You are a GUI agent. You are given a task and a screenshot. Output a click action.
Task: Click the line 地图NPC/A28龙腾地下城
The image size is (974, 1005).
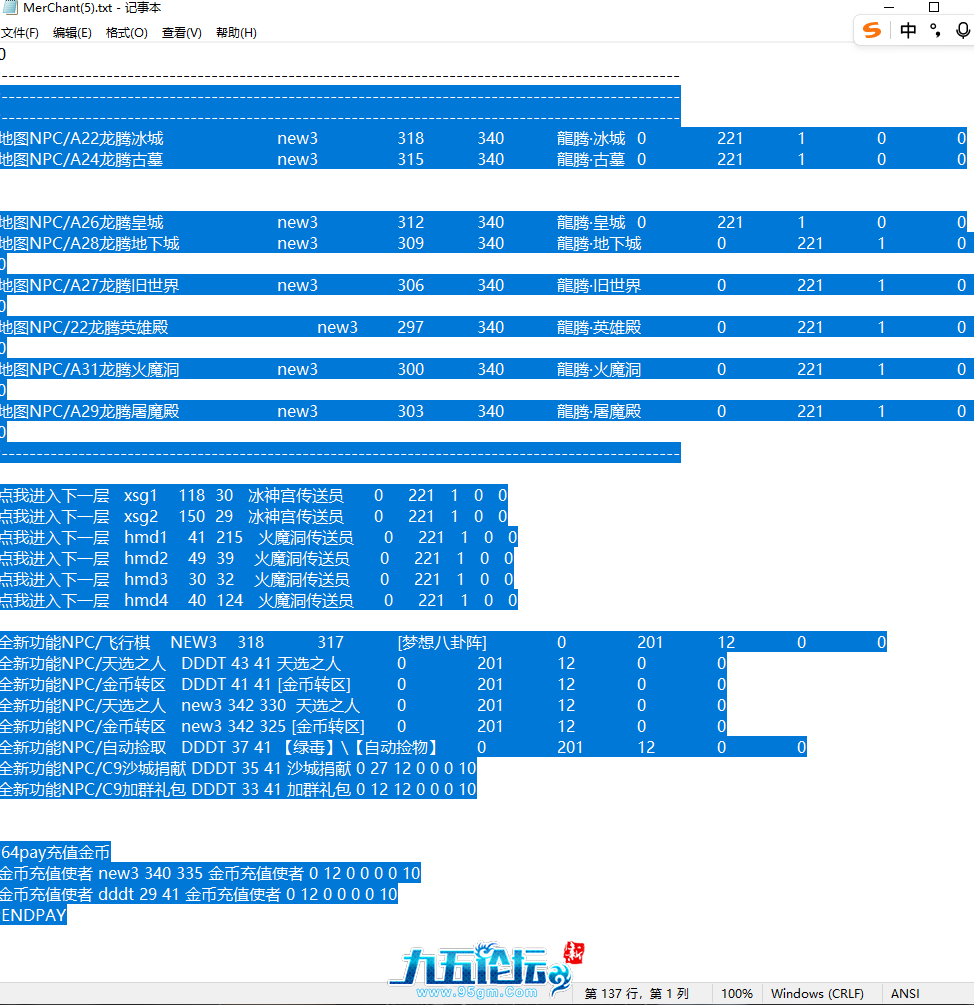click(x=487, y=243)
